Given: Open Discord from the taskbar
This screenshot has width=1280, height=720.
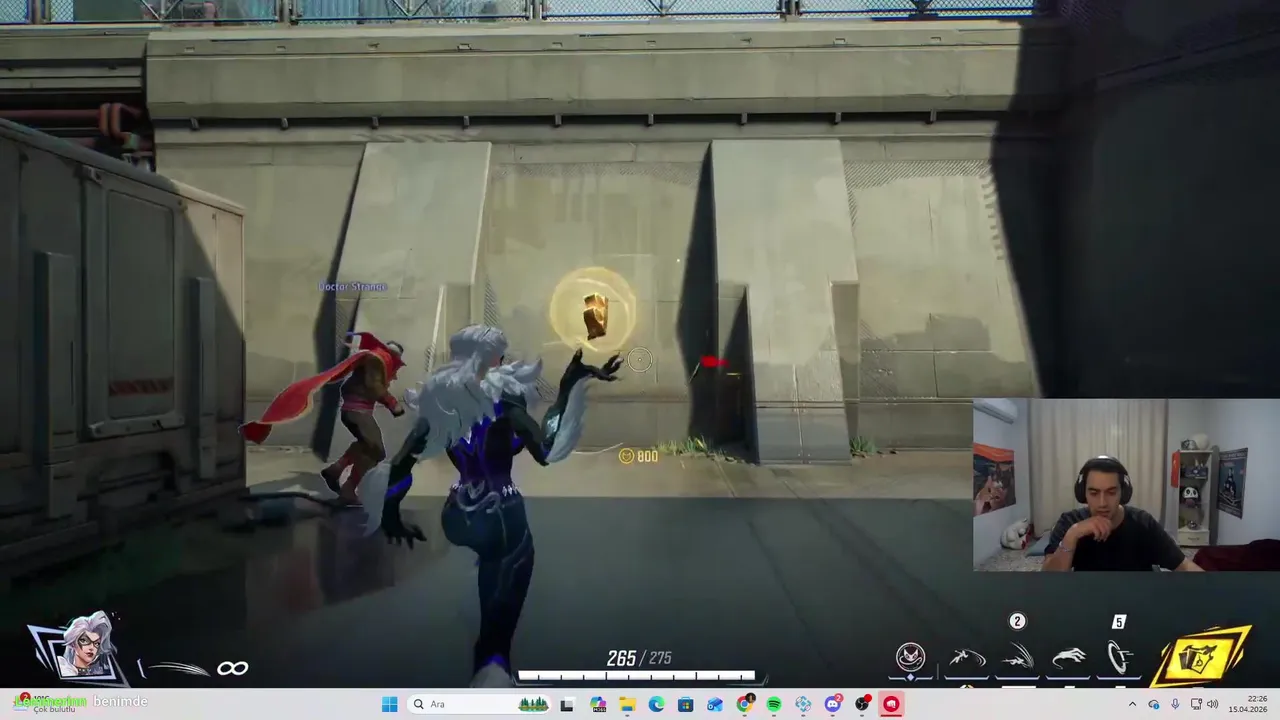Looking at the screenshot, I should (x=833, y=704).
